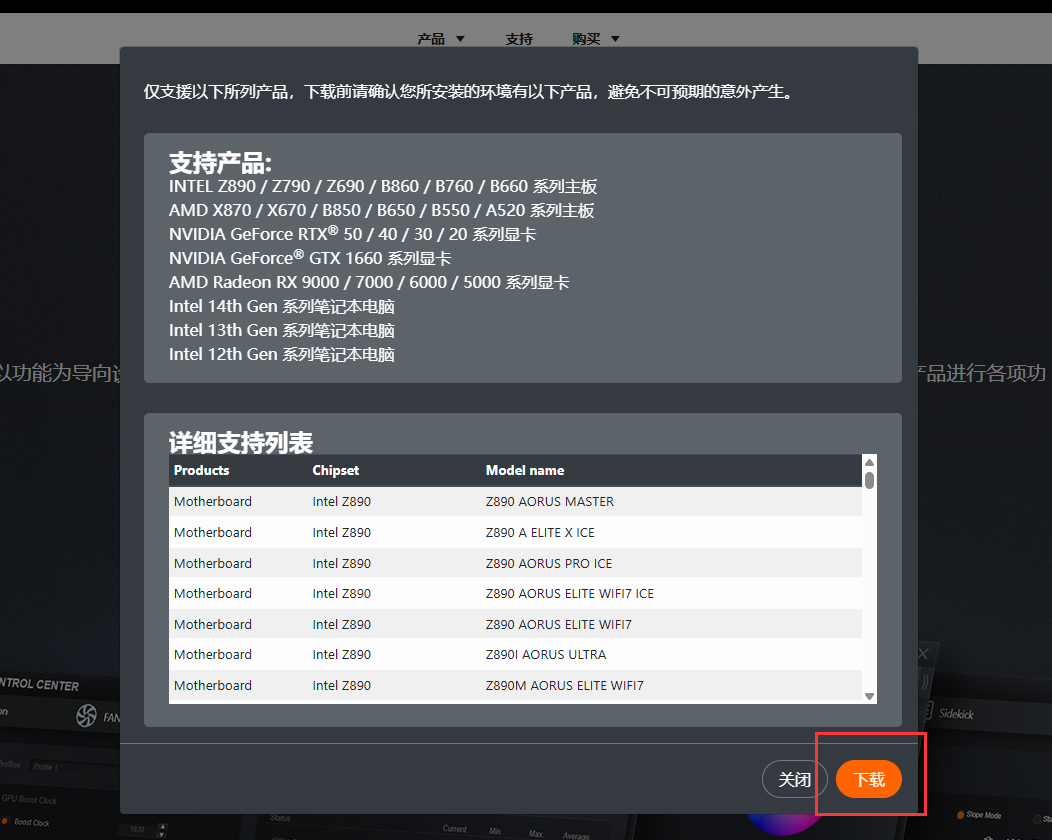This screenshot has width=1052, height=840.
Task: Expand the 购买 buy dropdown menu
Action: pyautogui.click(x=596, y=39)
